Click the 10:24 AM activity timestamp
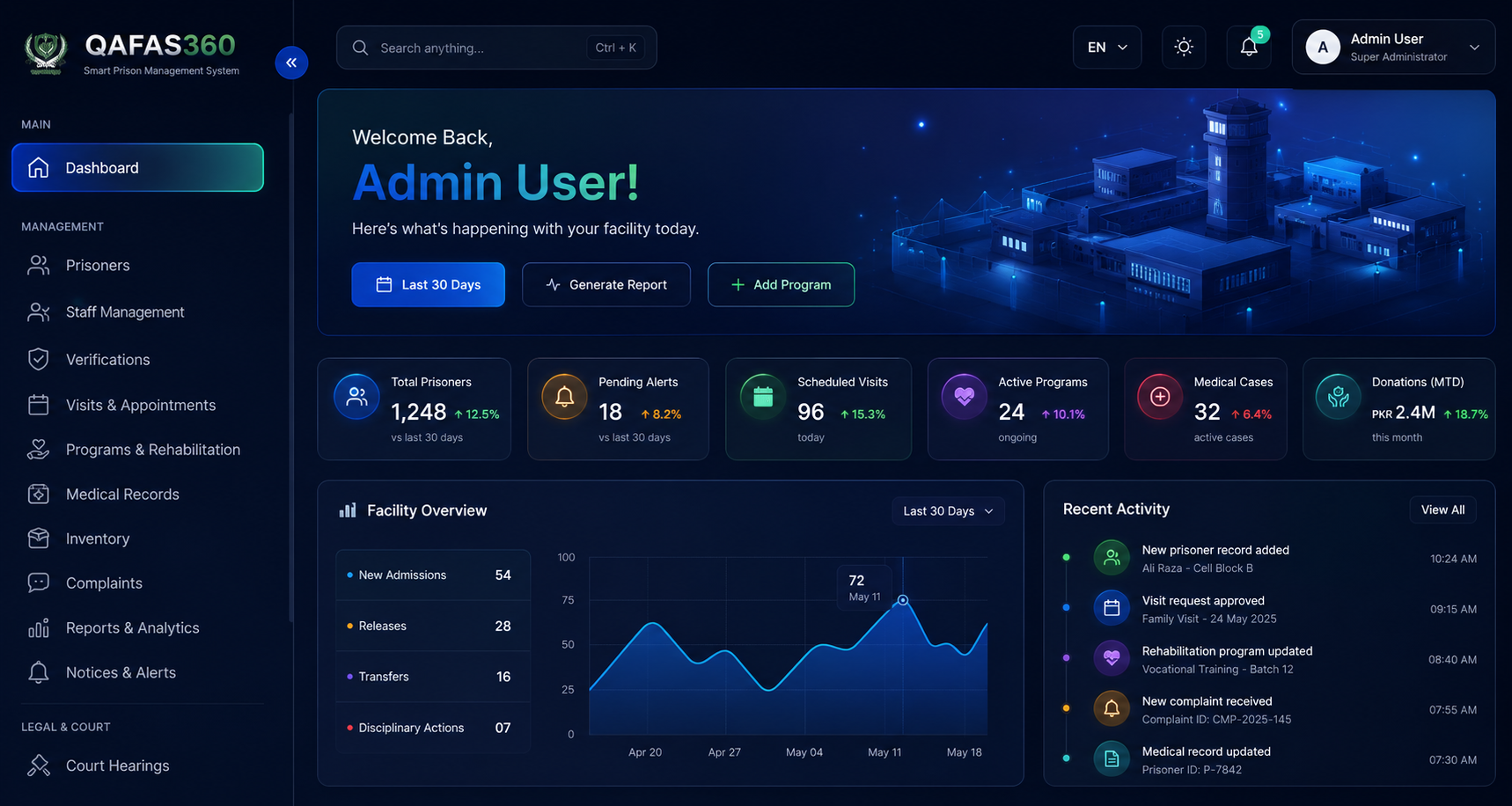The width and height of the screenshot is (1512, 806). [x=1453, y=559]
